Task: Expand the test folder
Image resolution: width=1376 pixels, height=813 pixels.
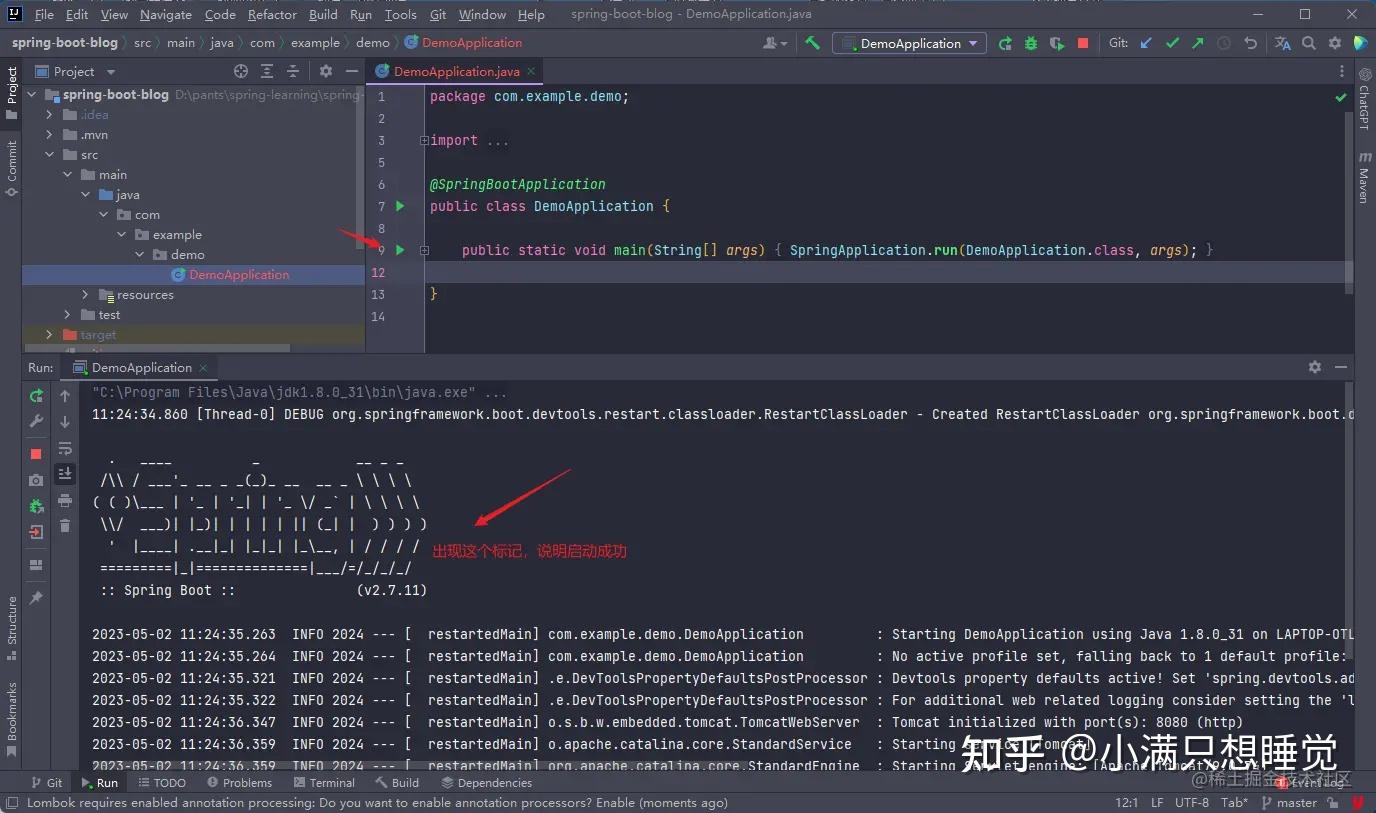Action: pyautogui.click(x=67, y=315)
